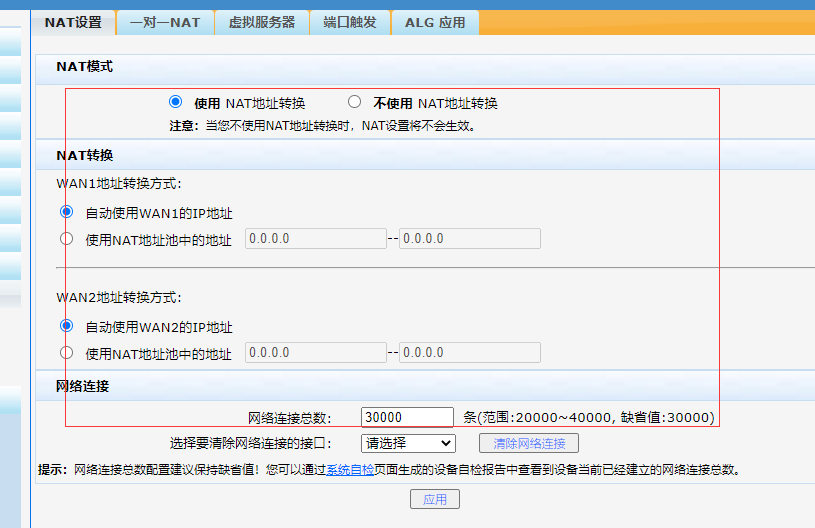Choose WAN1 使用NAT地址池中的地址 radio
The width and height of the screenshot is (815, 528).
pos(67,239)
